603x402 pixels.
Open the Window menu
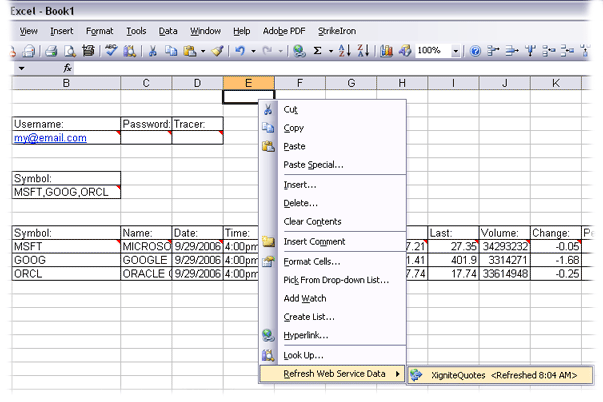tap(205, 31)
